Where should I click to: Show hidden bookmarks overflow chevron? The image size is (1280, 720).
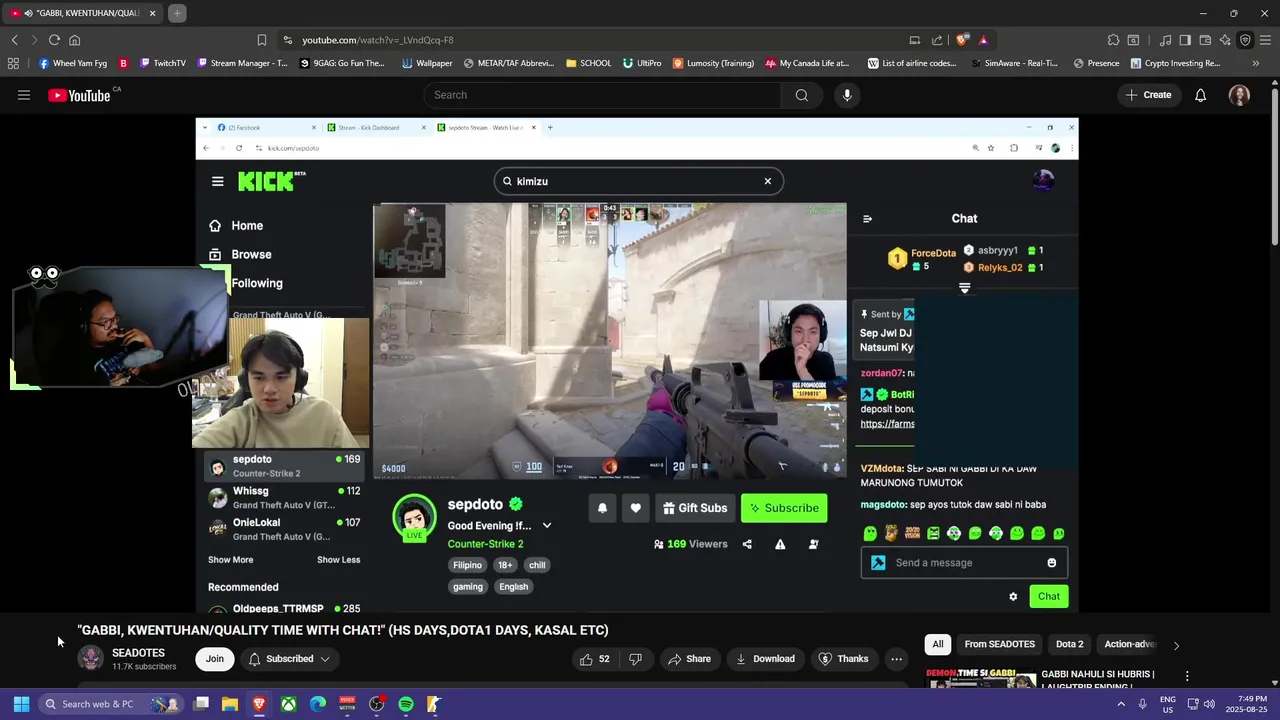(x=1255, y=63)
